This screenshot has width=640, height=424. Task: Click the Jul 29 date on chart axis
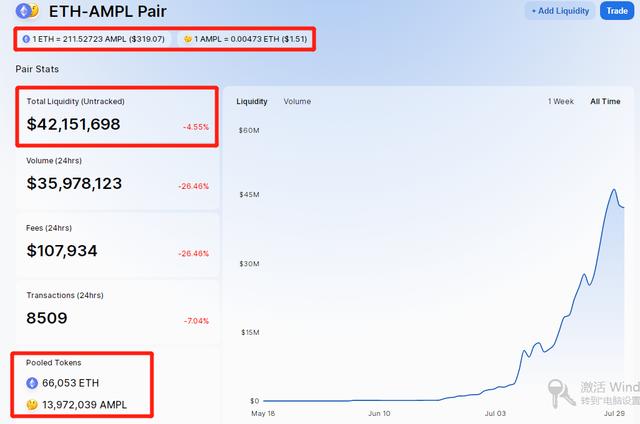[x=614, y=413]
